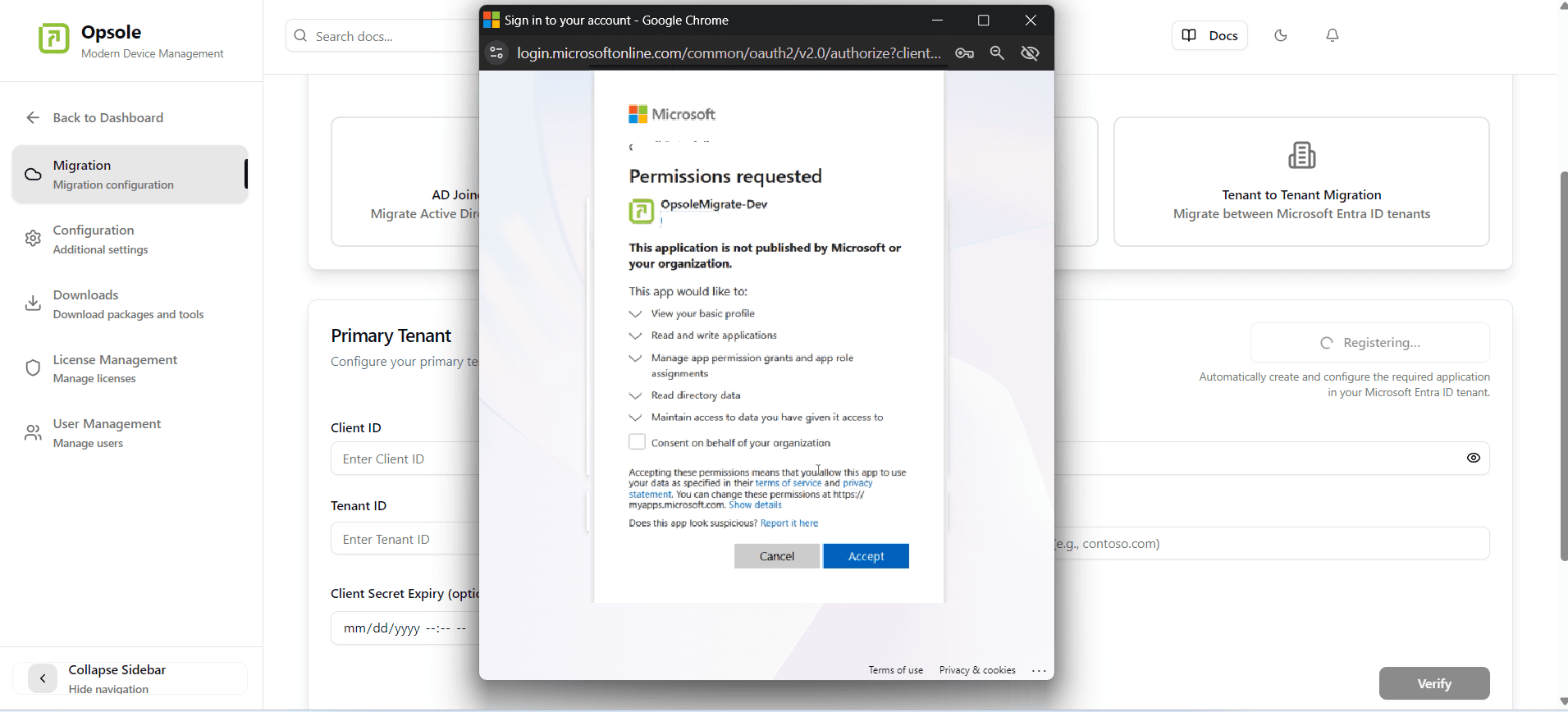The height and width of the screenshot is (712, 1568).
Task: Click the Enter Client ID field
Action: [405, 459]
